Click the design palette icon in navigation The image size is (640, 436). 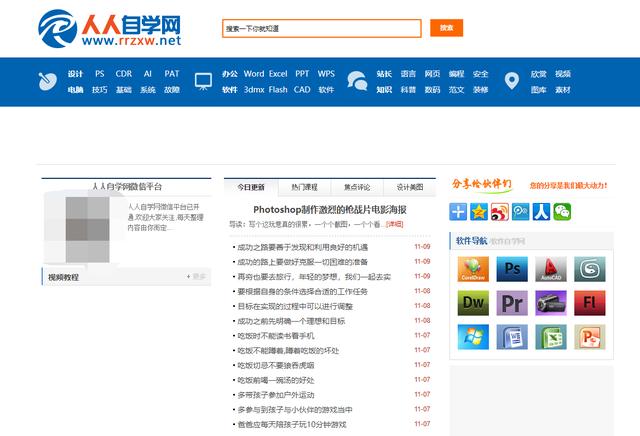[x=47, y=81]
